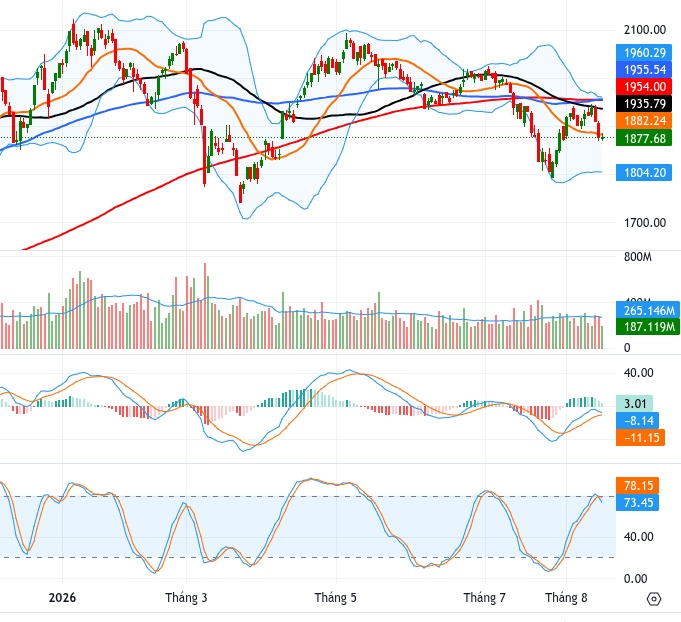Select the 265.146M volume average label

648,311
